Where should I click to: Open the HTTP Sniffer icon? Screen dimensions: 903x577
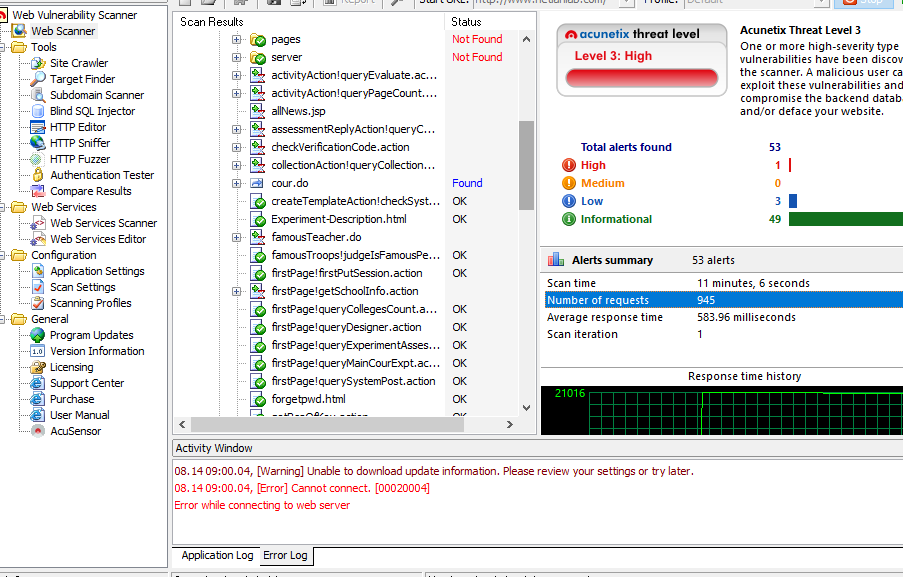click(38, 143)
